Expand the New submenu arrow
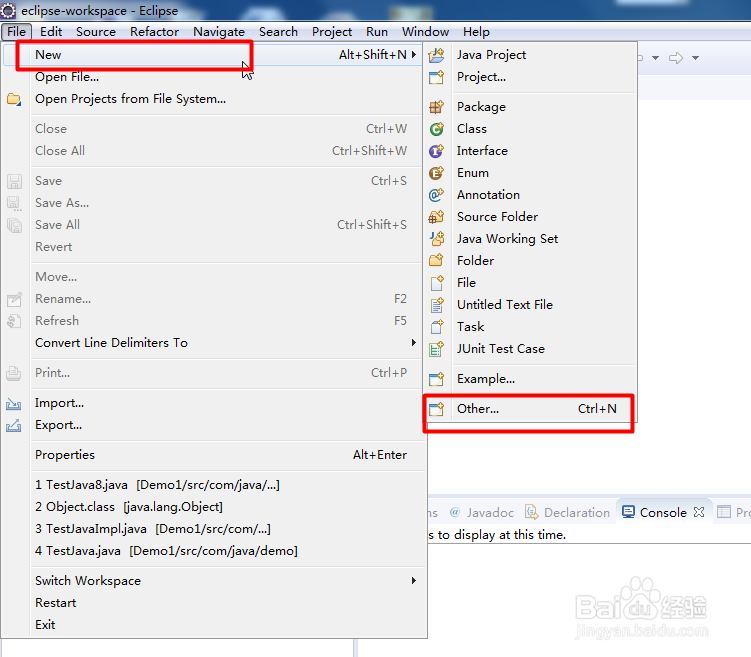Image resolution: width=751 pixels, height=657 pixels. [x=414, y=55]
